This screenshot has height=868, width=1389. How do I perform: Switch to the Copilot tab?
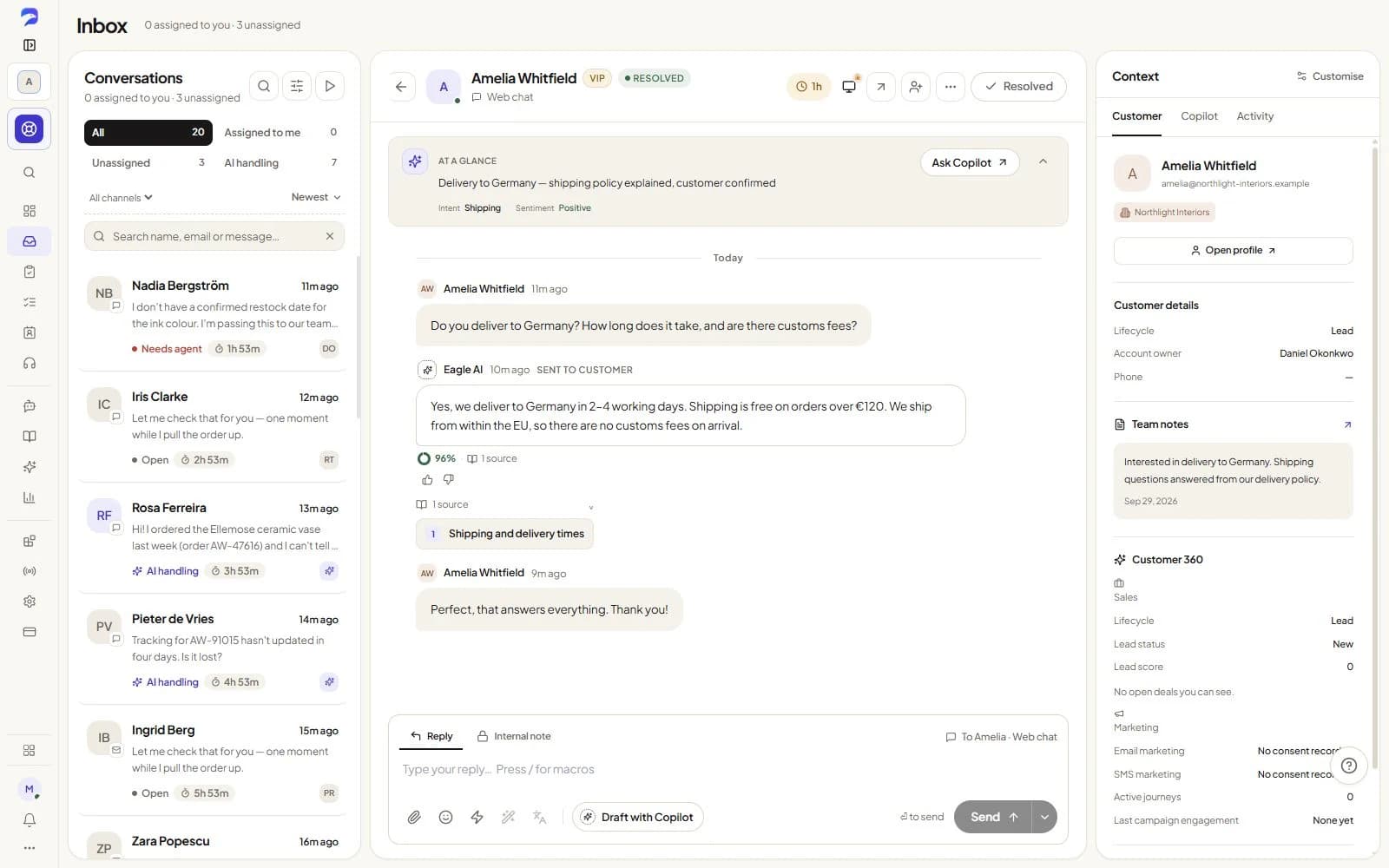pyautogui.click(x=1199, y=116)
